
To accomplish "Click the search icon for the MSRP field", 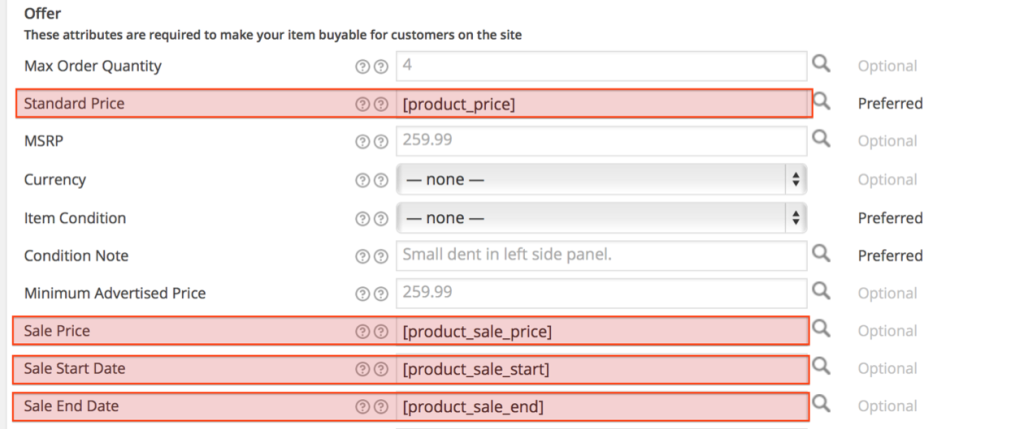I will pos(821,140).
